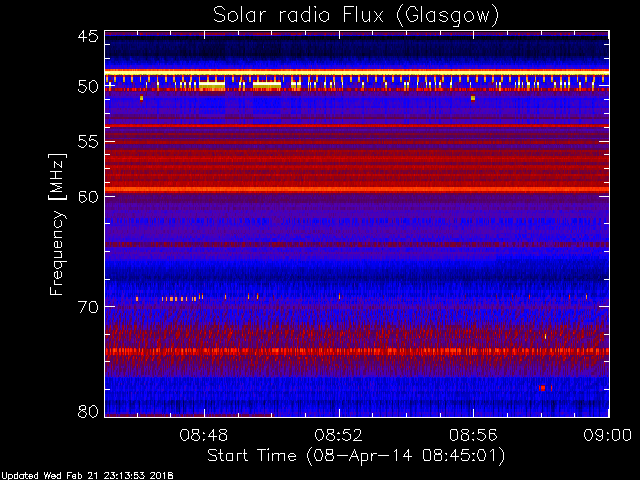Click the 45 frequency tick label
The height and width of the screenshot is (480, 640).
coord(88,36)
